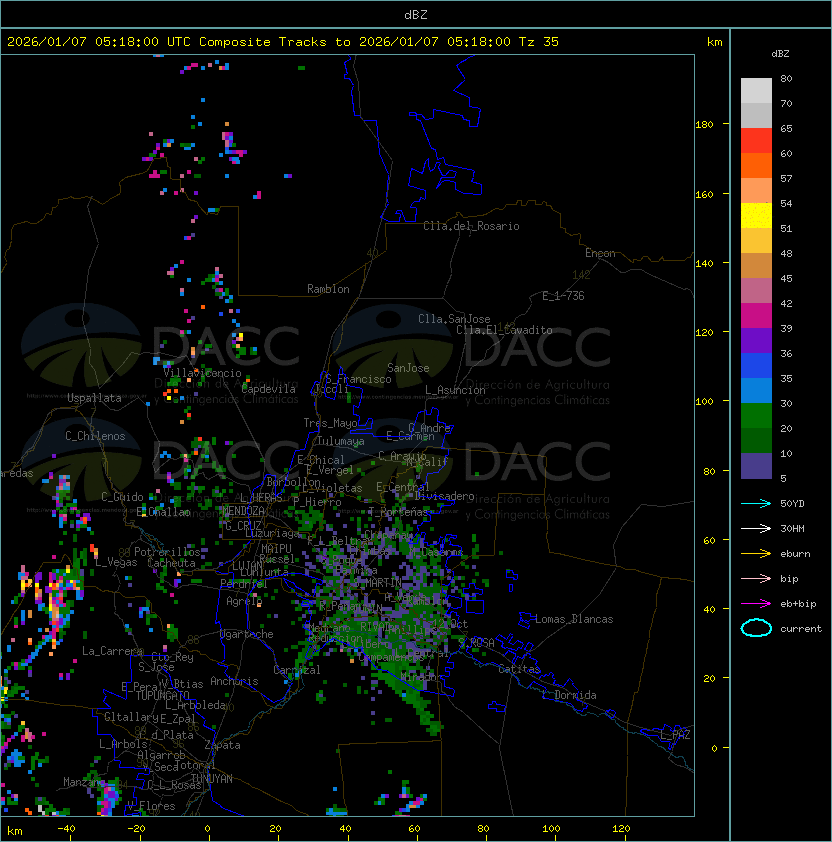Click the 'TUPUNGATO' map label
Viewport: 832px width, 842px height.
(162, 695)
